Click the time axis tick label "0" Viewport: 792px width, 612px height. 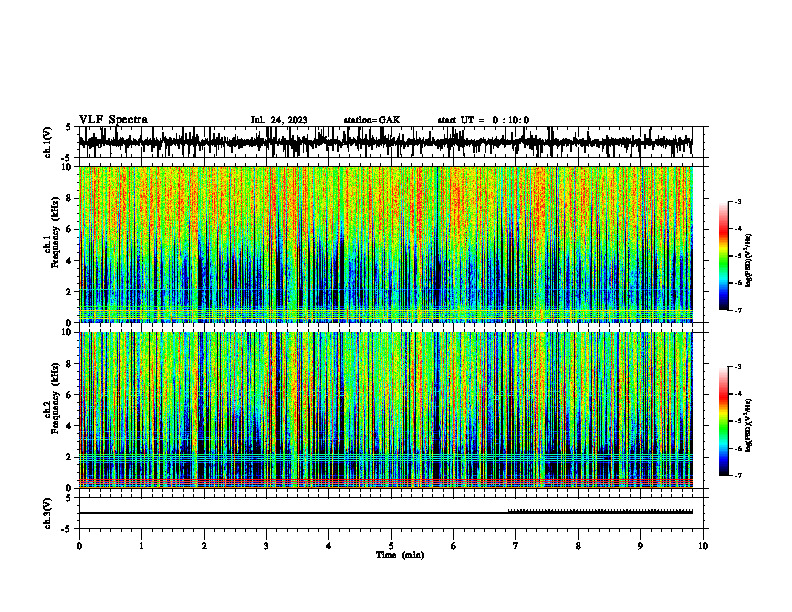[x=79, y=546]
